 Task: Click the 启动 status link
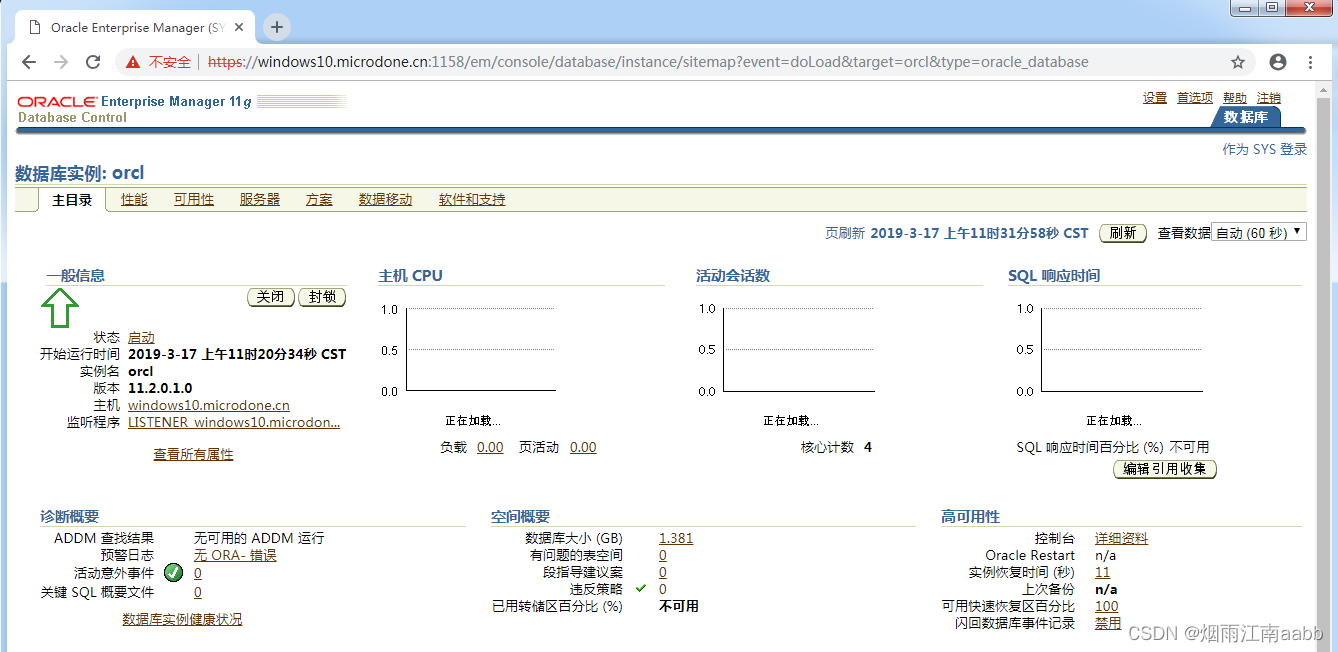[141, 338]
